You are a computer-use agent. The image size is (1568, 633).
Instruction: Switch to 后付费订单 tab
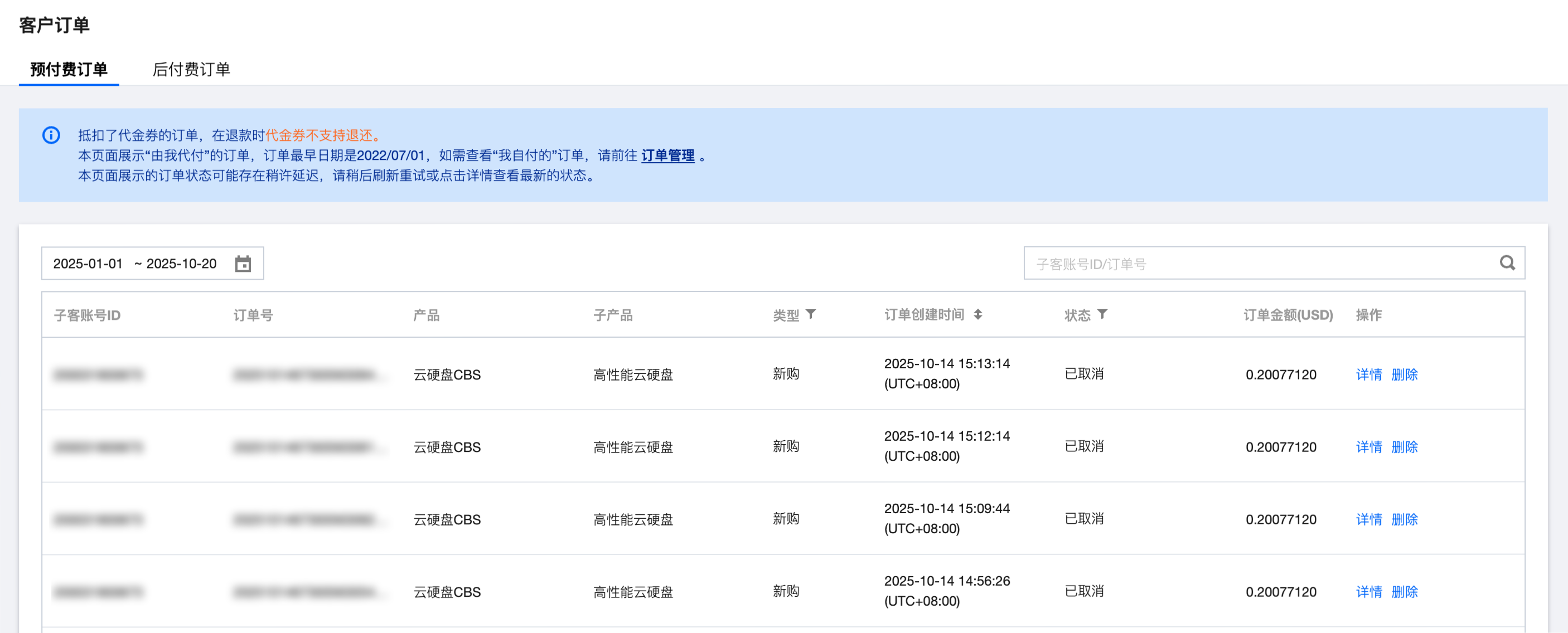pyautogui.click(x=191, y=69)
